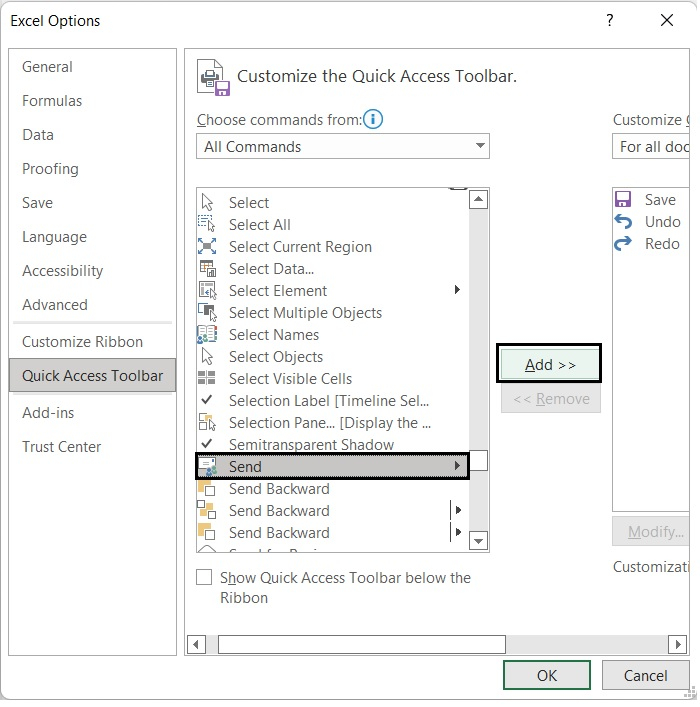Enable Show Quick Access Toolbar below Ribbon
Viewport: 700px width, 707px height.
(204, 578)
